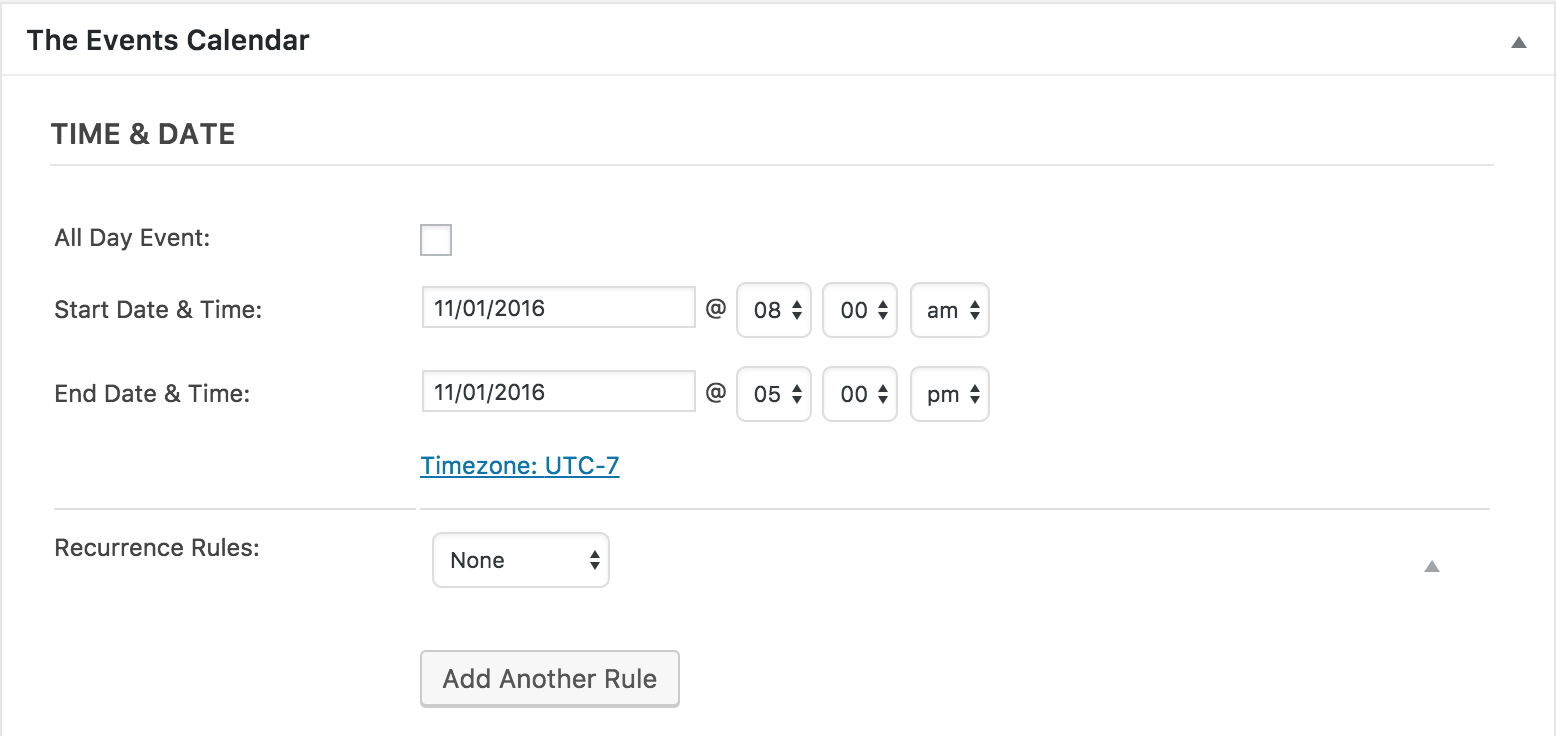
Task: Open the end am/pm dropdown
Action: pos(949,395)
